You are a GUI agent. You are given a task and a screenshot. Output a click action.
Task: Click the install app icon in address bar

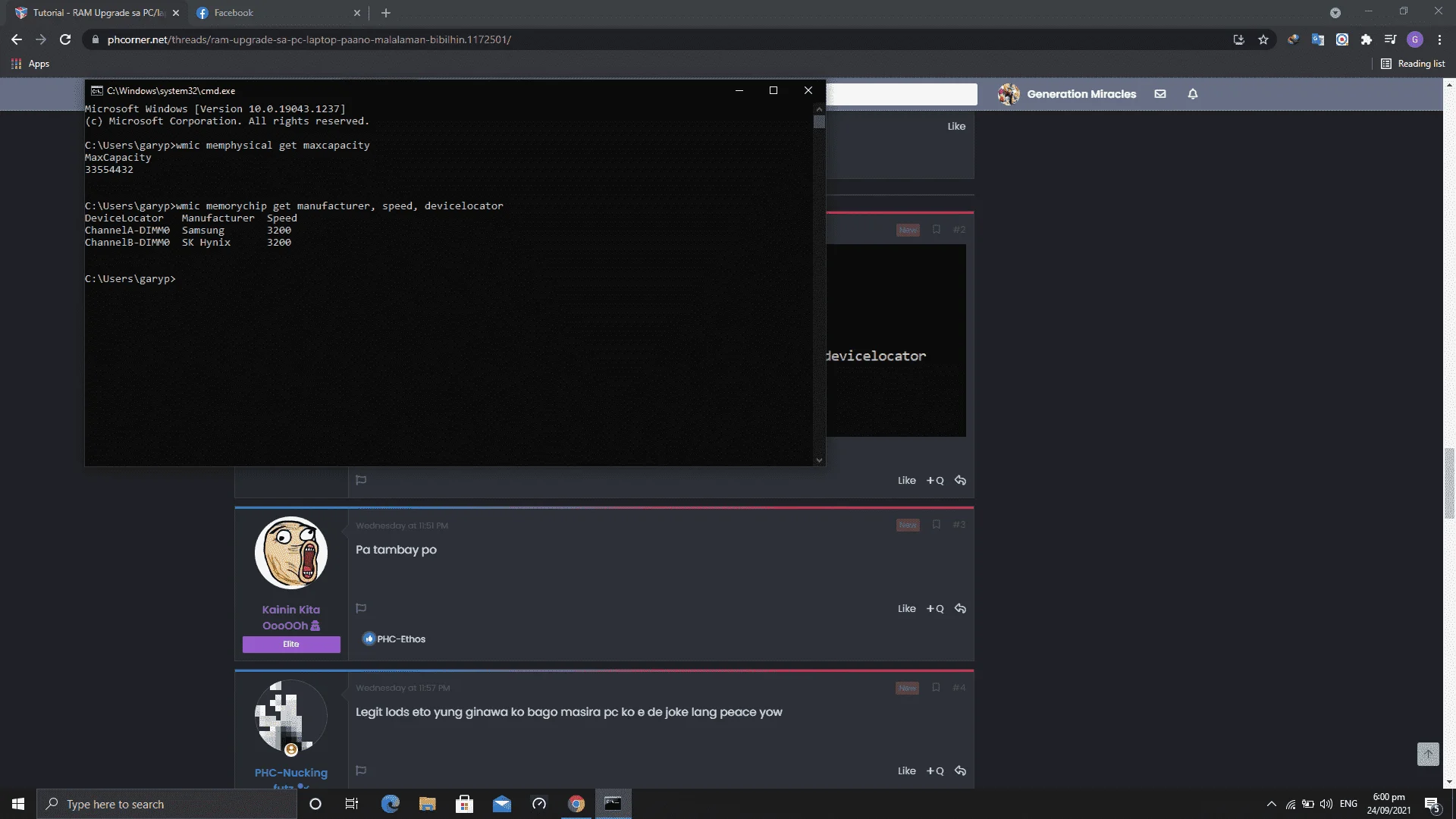[1239, 39]
